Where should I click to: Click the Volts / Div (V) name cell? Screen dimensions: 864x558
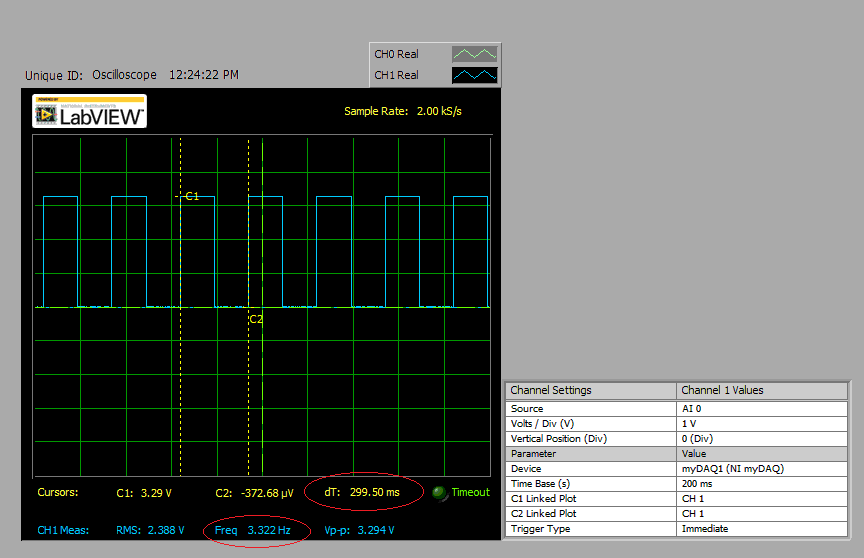(591, 424)
